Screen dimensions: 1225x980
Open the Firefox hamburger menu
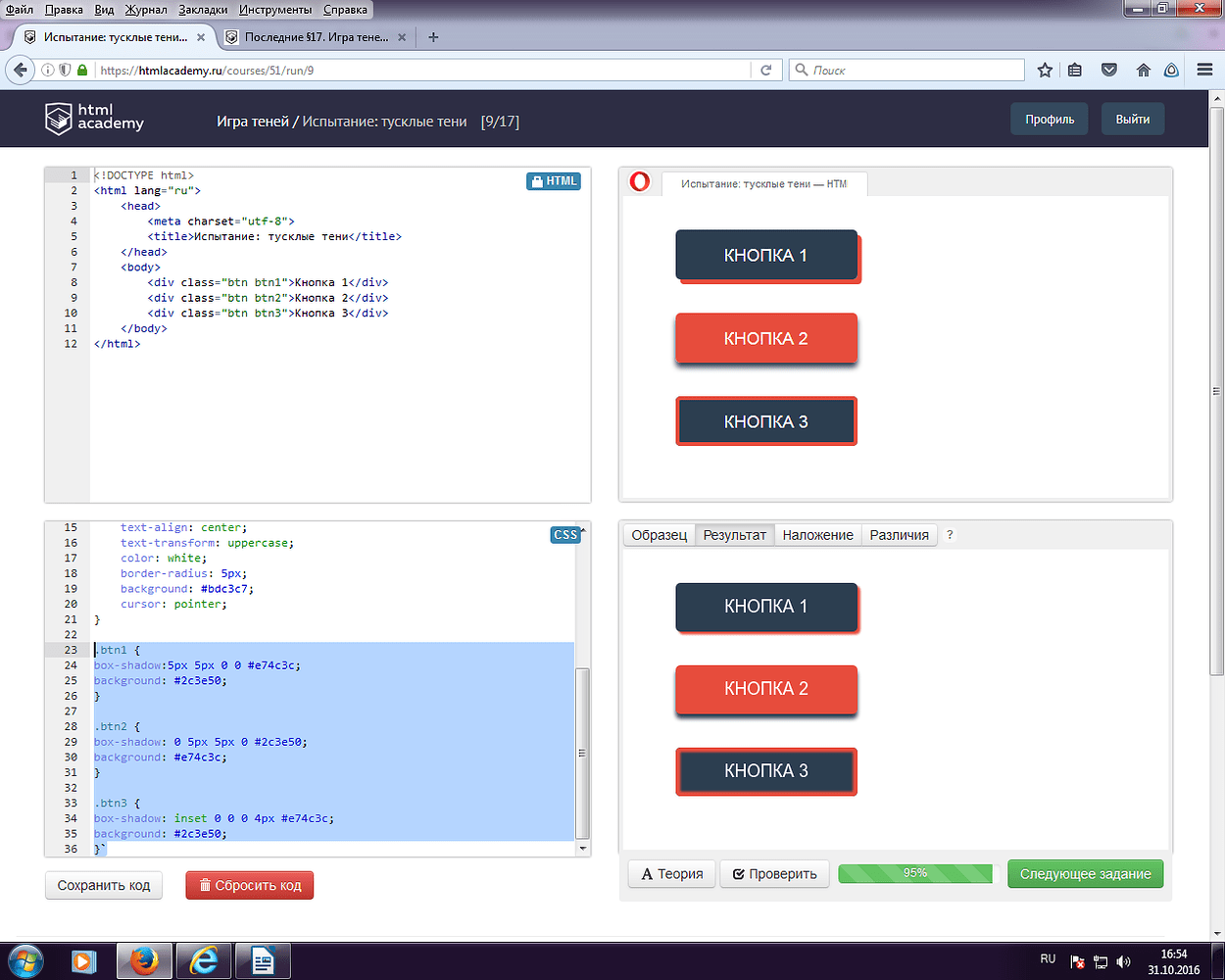pos(1205,71)
